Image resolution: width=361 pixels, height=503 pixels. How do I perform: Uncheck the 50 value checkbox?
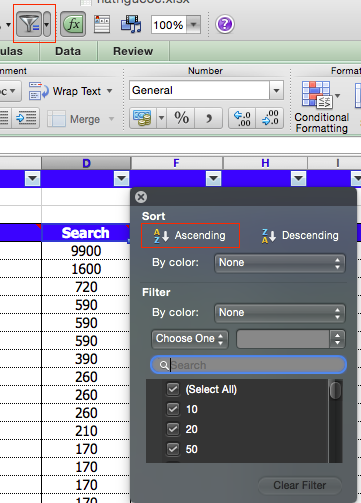pyautogui.click(x=173, y=449)
